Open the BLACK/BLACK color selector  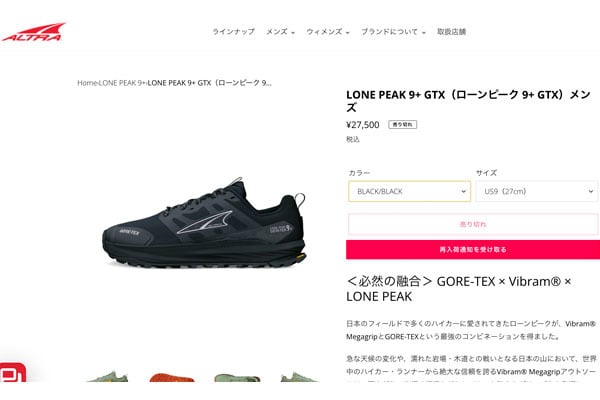click(x=409, y=191)
